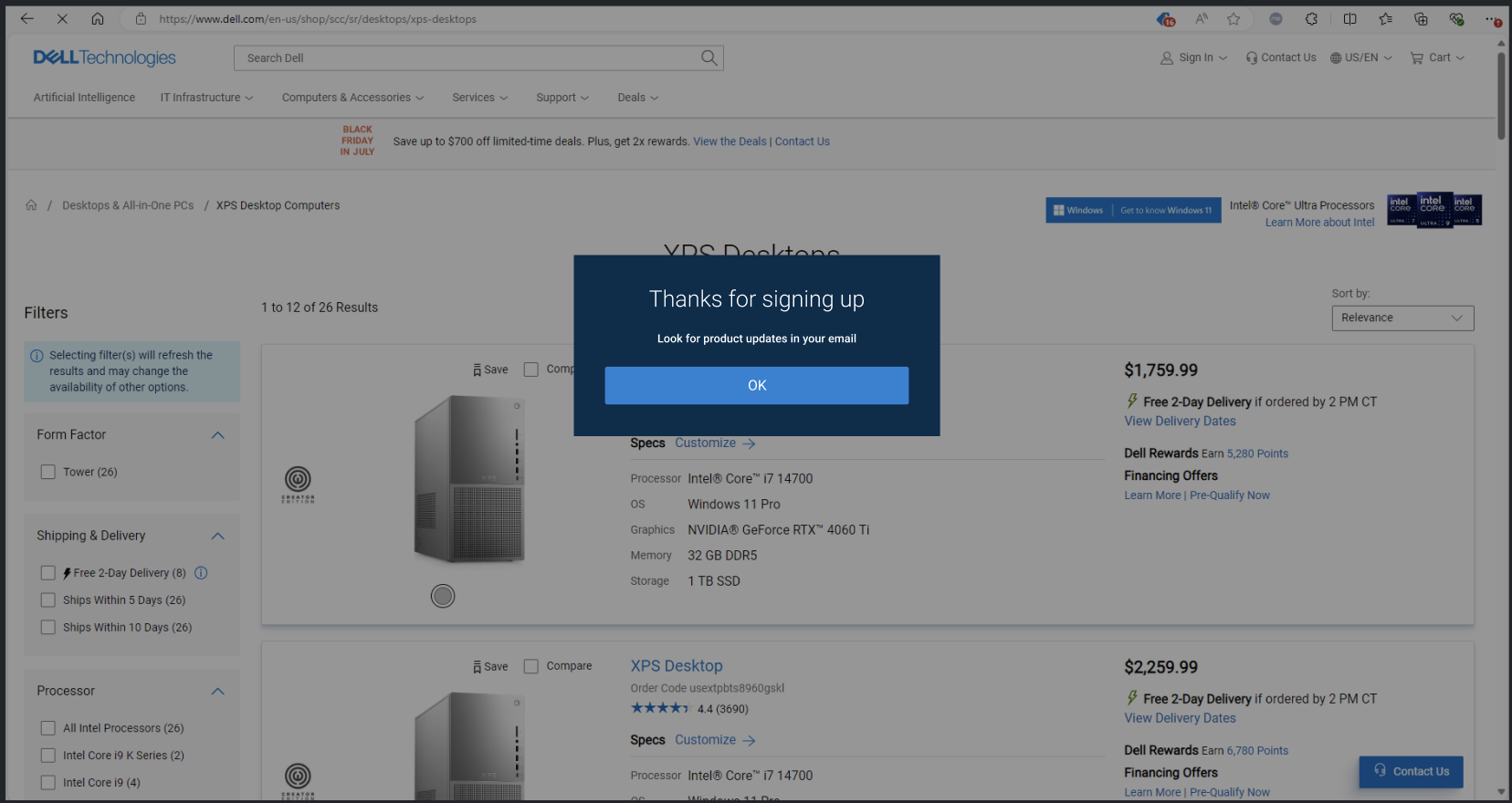
Task: Open split screen view
Action: coord(1349,18)
